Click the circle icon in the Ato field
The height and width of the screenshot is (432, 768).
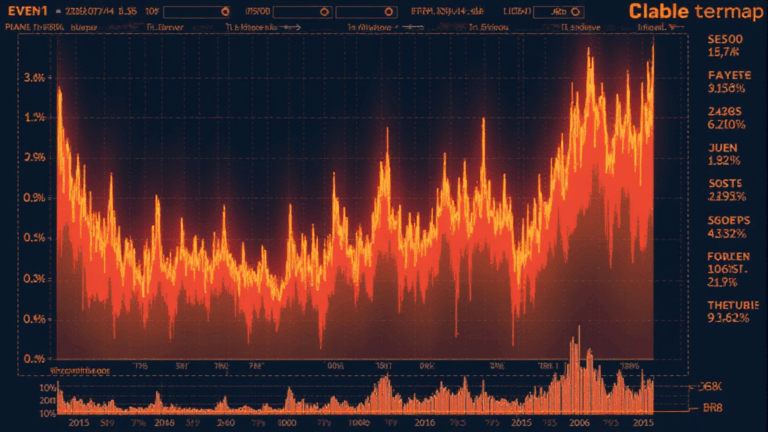[576, 11]
